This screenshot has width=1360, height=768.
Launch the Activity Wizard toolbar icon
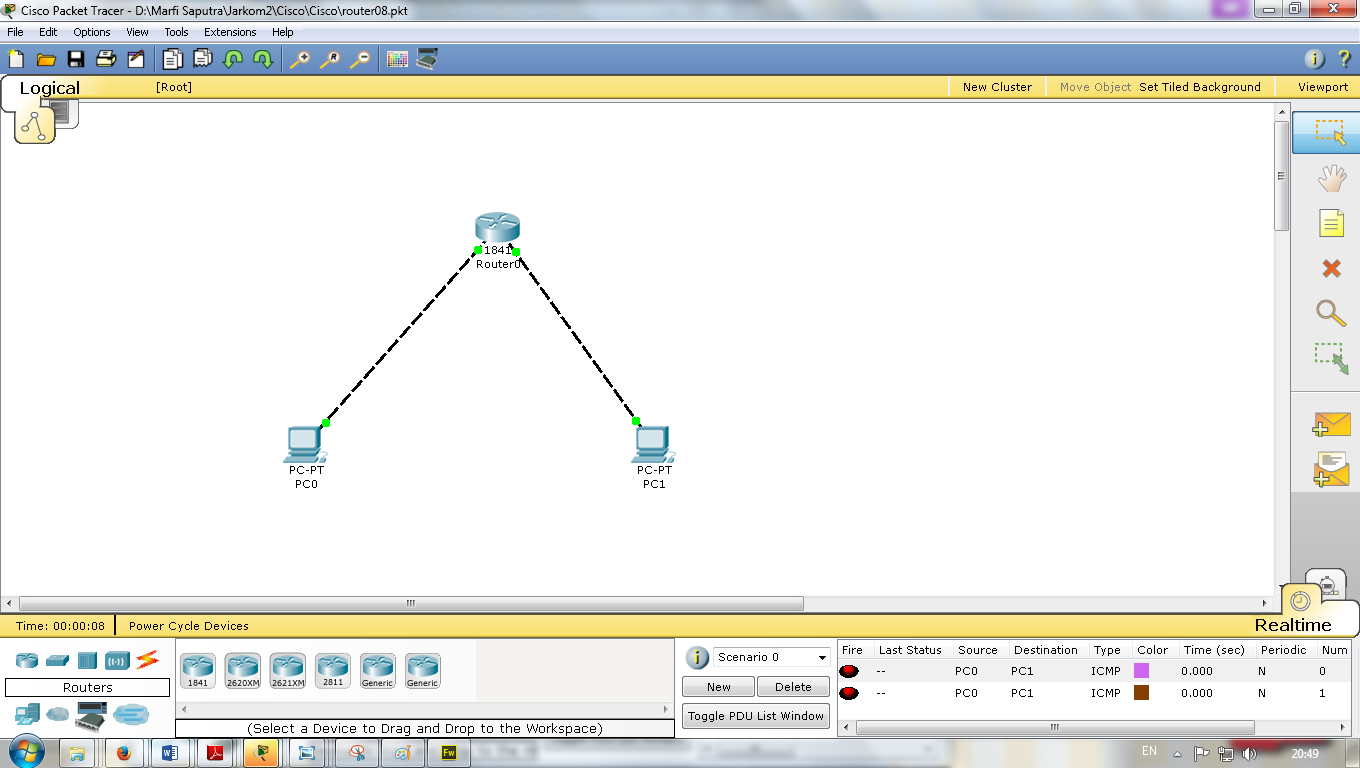pos(136,59)
